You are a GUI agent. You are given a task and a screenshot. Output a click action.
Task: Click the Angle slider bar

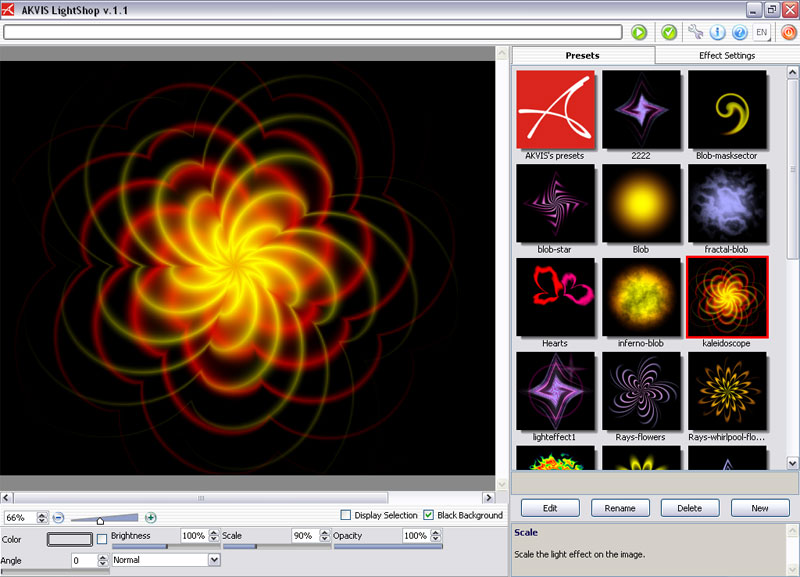(55, 571)
